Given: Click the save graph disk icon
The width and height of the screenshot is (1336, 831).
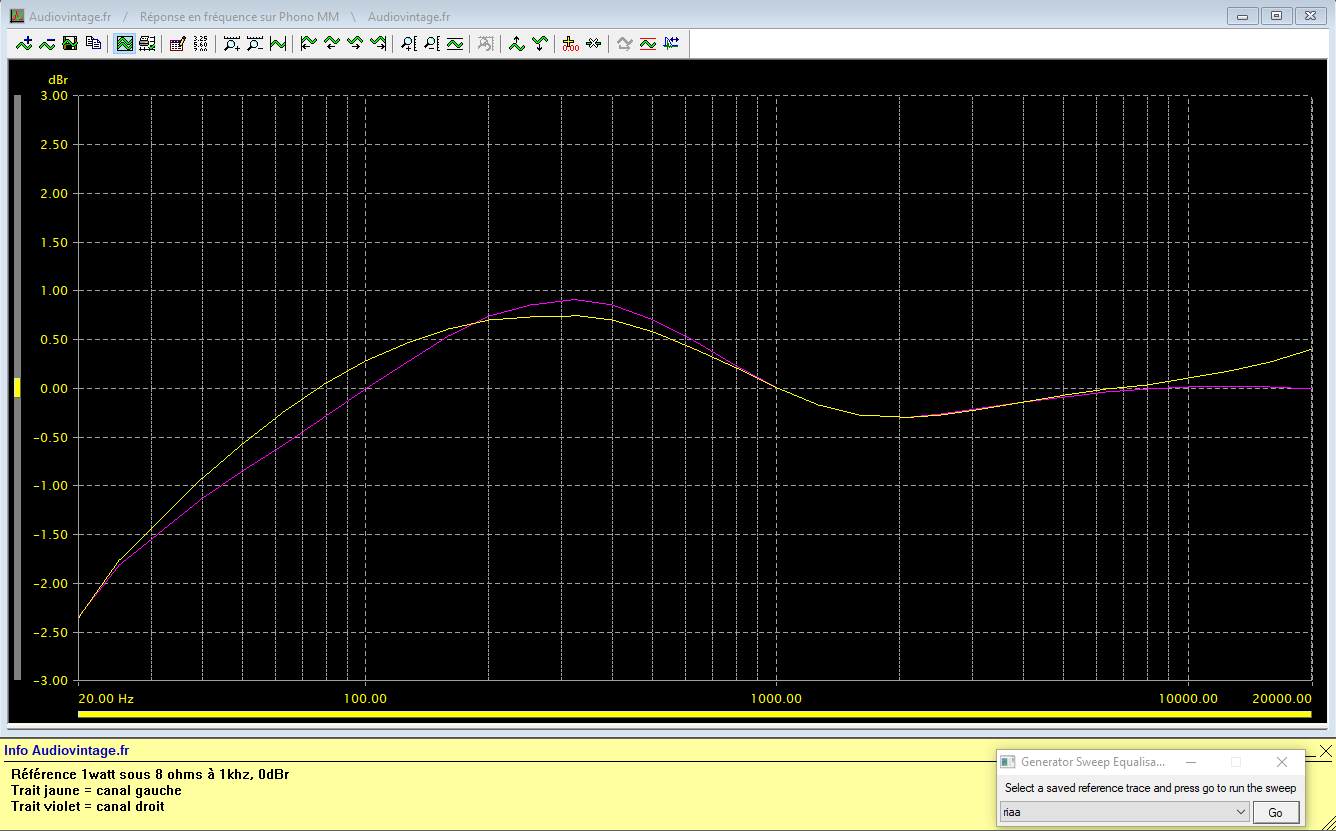Looking at the screenshot, I should point(70,44).
